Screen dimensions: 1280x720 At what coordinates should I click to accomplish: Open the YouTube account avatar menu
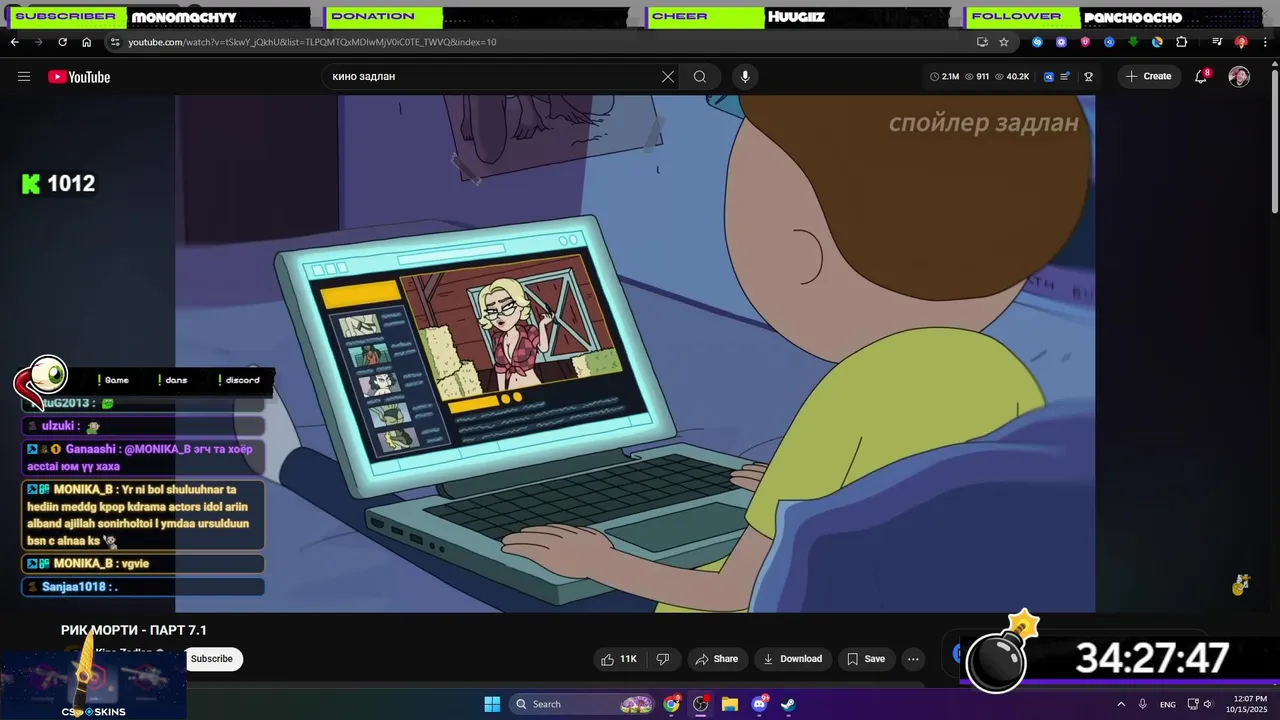click(x=1239, y=77)
